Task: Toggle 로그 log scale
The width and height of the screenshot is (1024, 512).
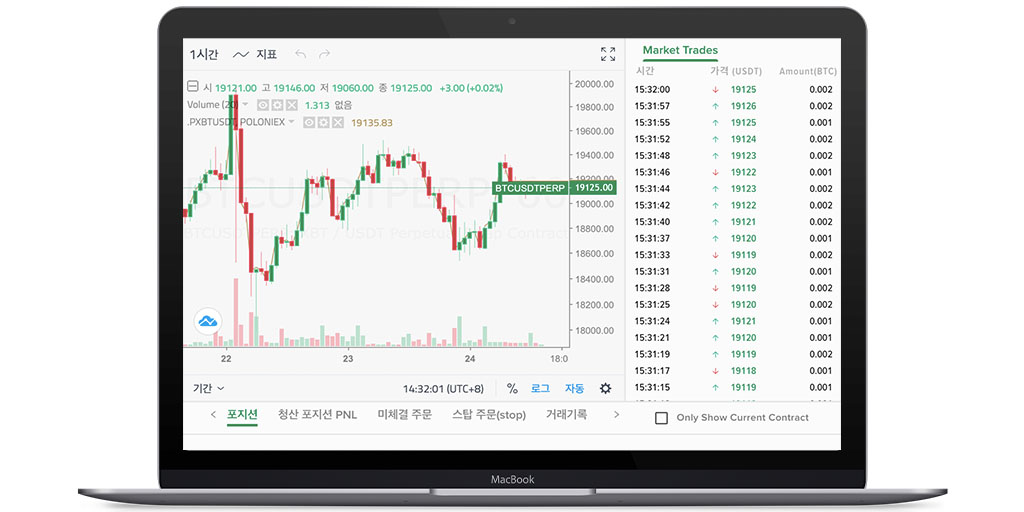Action: click(540, 389)
